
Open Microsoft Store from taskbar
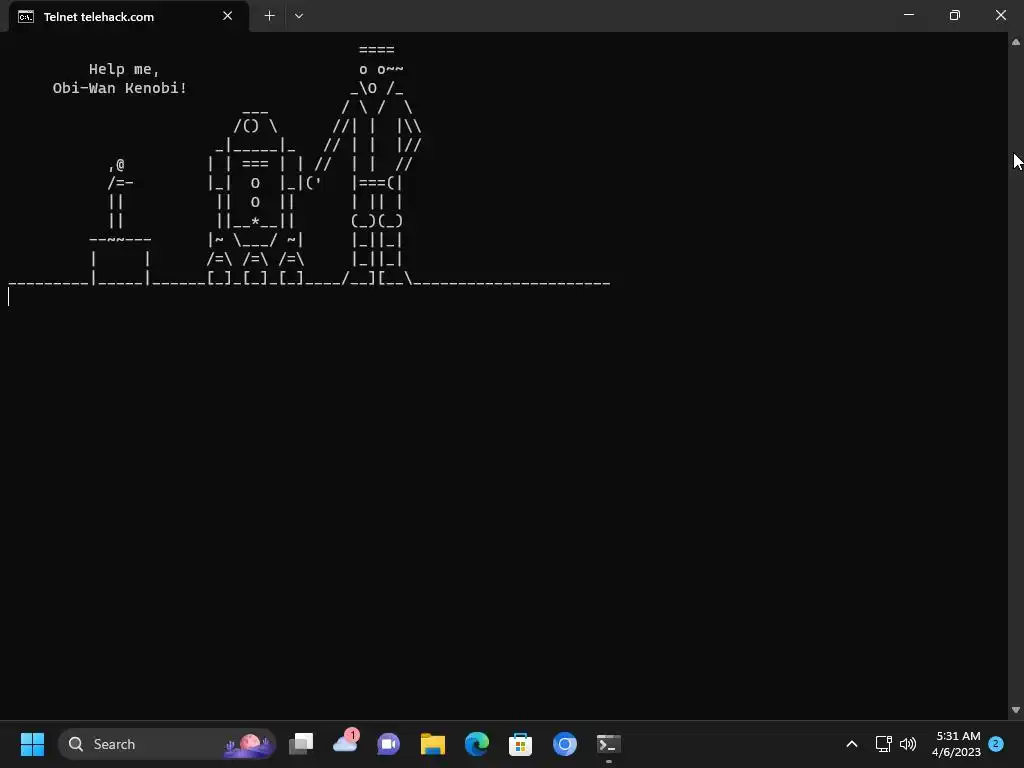520,744
